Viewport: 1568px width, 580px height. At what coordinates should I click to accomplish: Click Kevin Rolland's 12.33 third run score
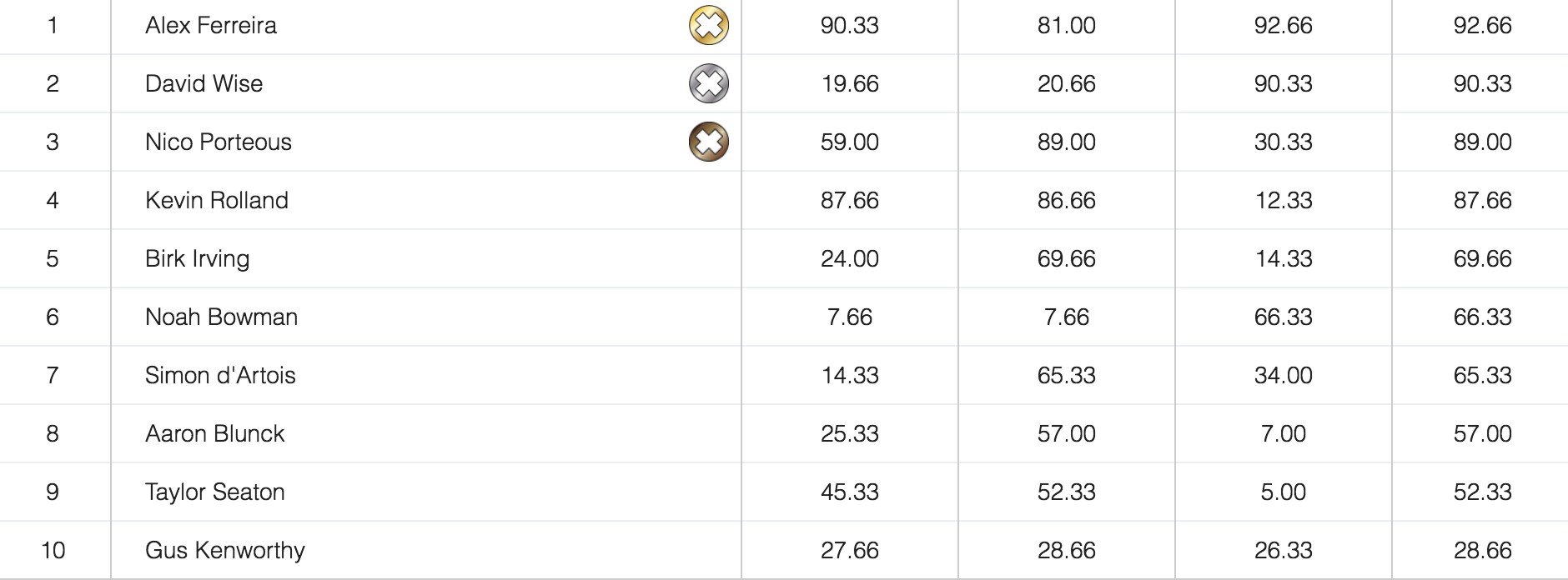(x=1283, y=200)
